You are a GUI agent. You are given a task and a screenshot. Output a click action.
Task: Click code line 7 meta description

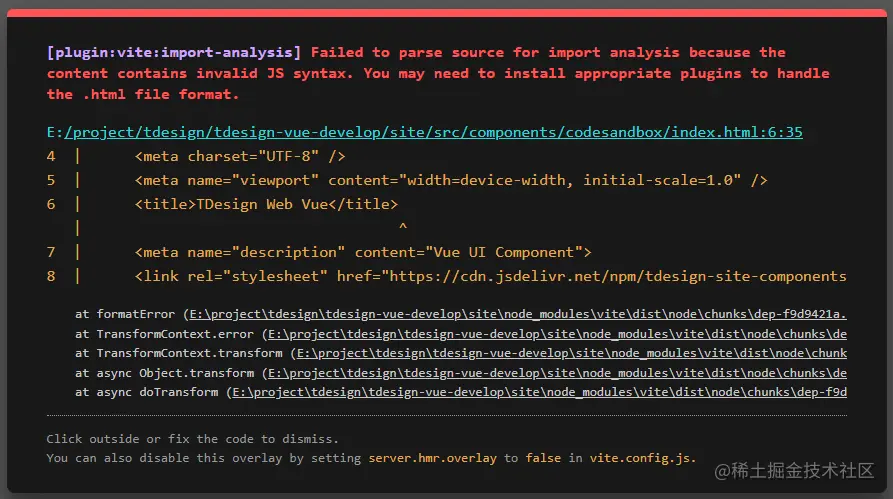tap(363, 252)
